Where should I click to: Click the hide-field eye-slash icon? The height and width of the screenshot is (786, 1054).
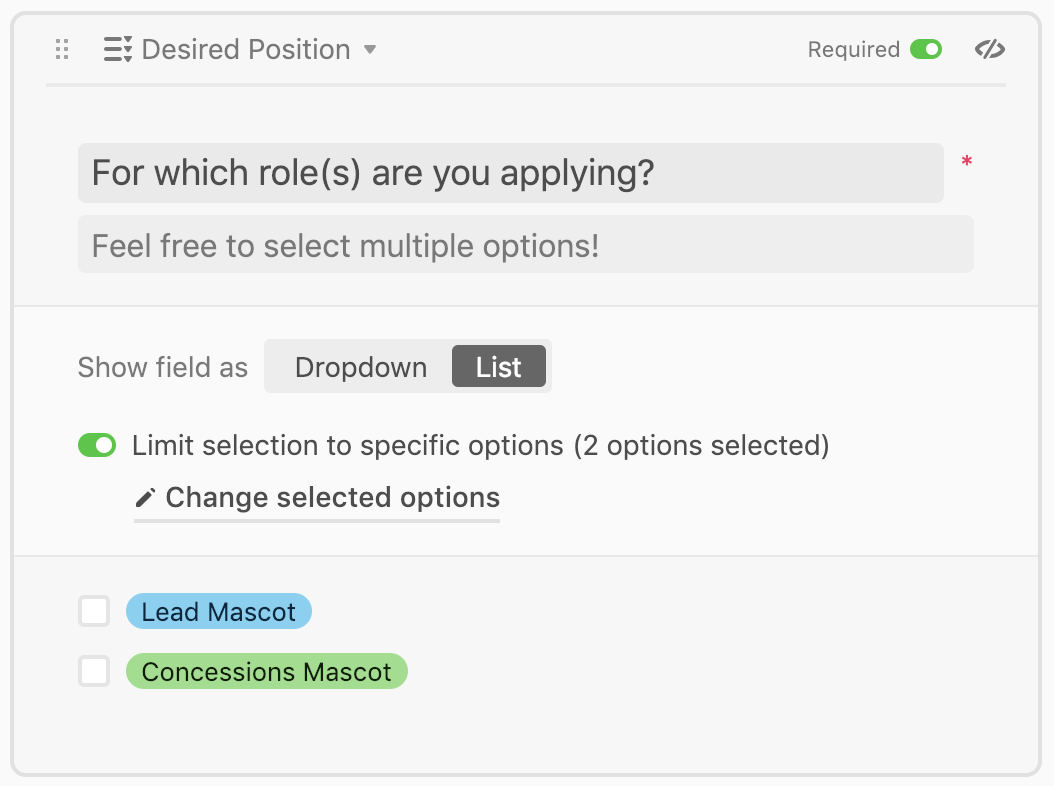coord(989,49)
